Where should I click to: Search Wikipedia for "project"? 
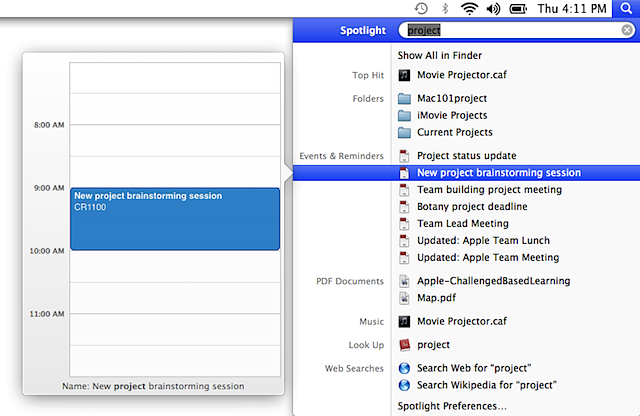(x=486, y=384)
